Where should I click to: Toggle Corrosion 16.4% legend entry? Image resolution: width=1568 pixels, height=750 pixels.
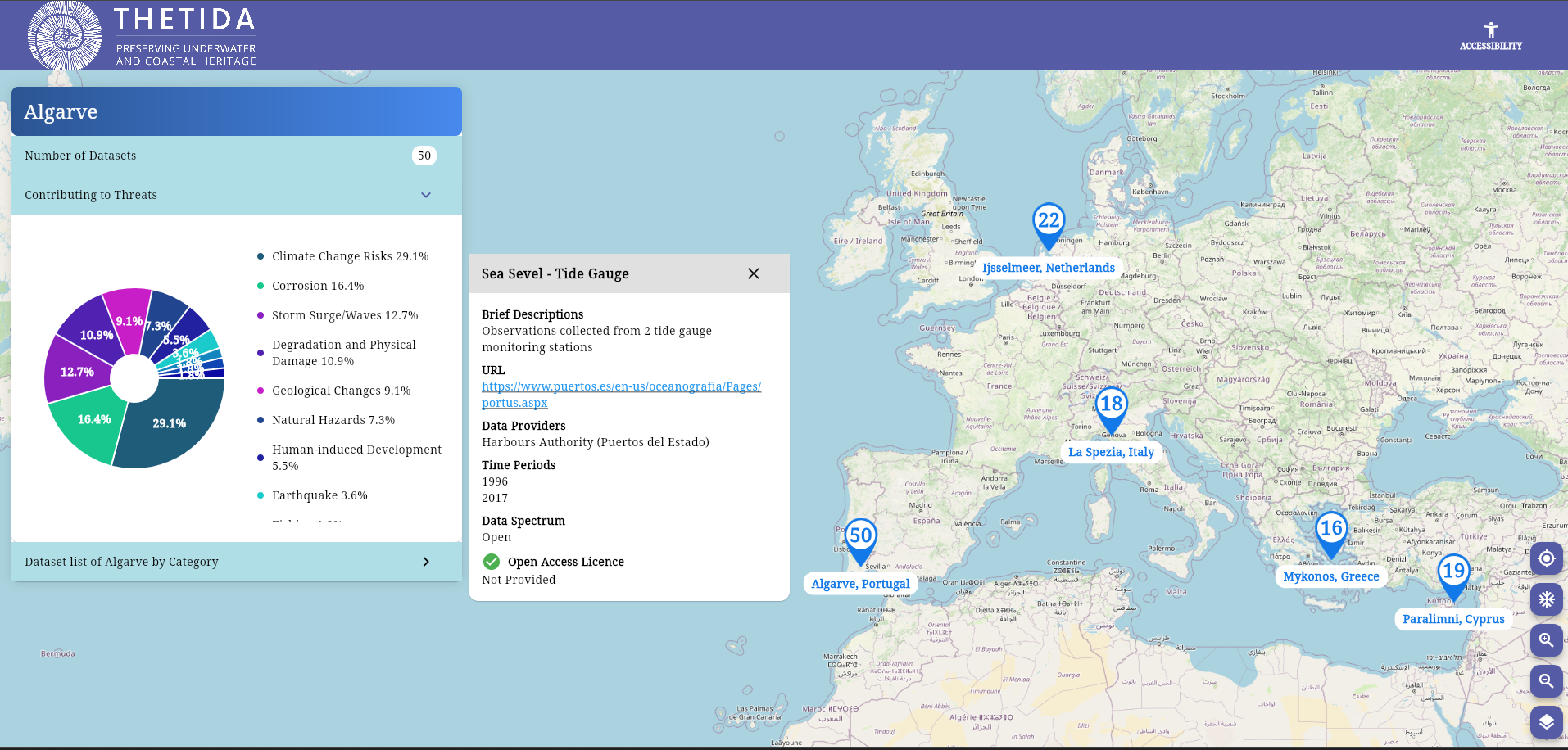click(318, 286)
